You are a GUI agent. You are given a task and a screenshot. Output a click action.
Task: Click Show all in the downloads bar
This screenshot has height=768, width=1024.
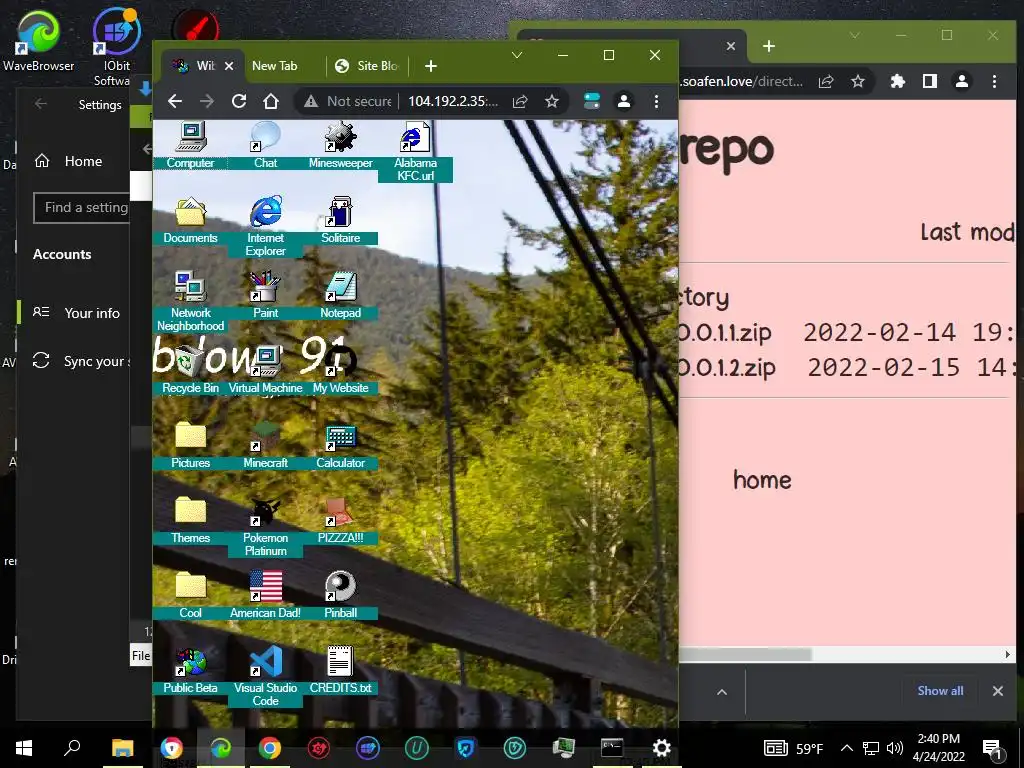tap(940, 691)
